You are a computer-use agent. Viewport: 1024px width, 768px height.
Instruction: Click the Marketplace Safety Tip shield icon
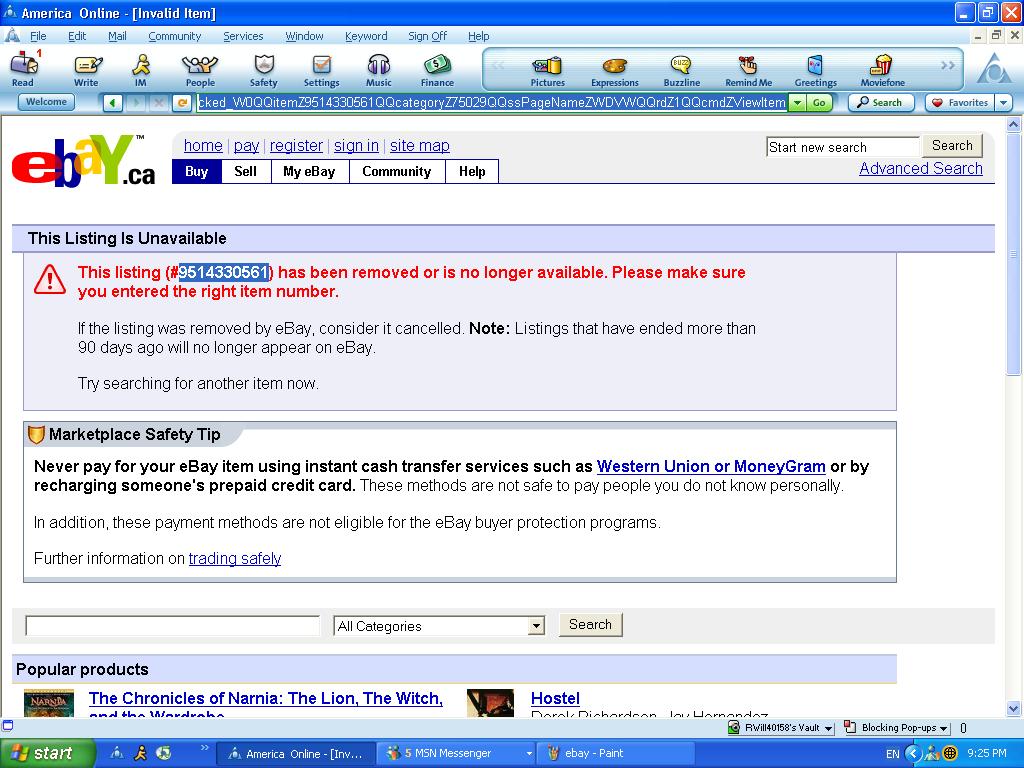[x=37, y=434]
